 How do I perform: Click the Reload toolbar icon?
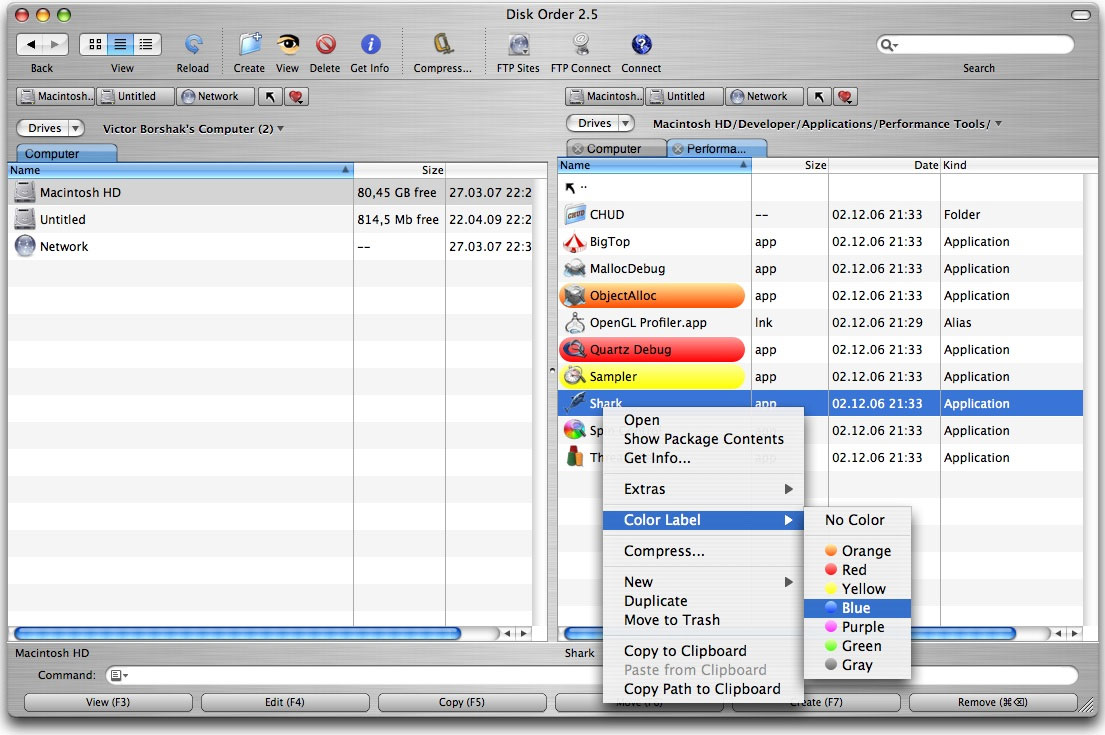pos(192,44)
